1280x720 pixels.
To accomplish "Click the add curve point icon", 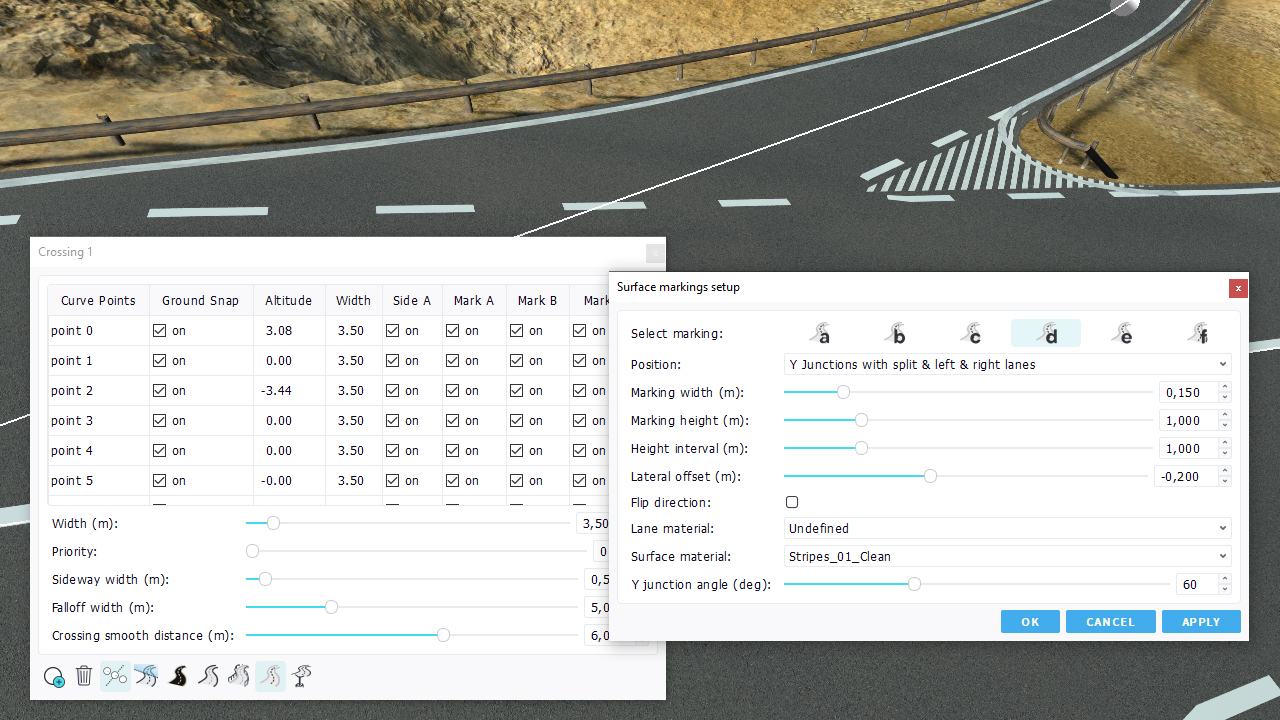I will (x=54, y=677).
